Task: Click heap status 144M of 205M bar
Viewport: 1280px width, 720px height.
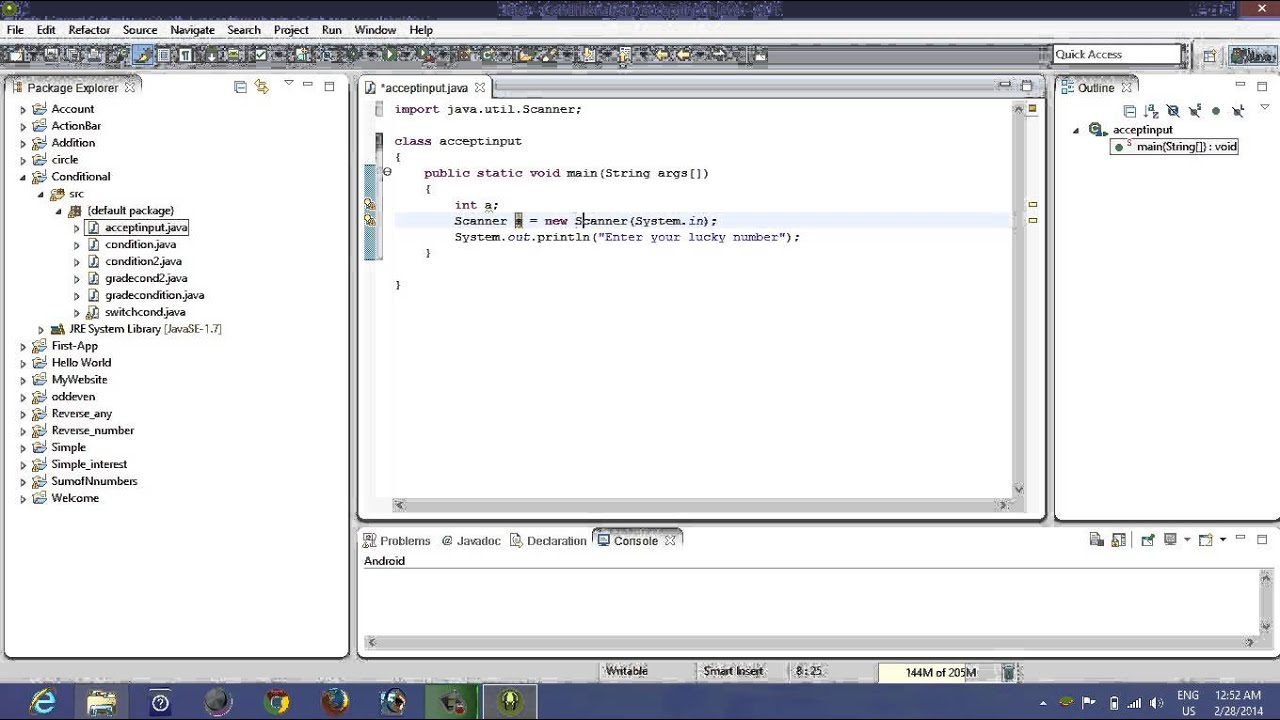Action: [x=939, y=672]
